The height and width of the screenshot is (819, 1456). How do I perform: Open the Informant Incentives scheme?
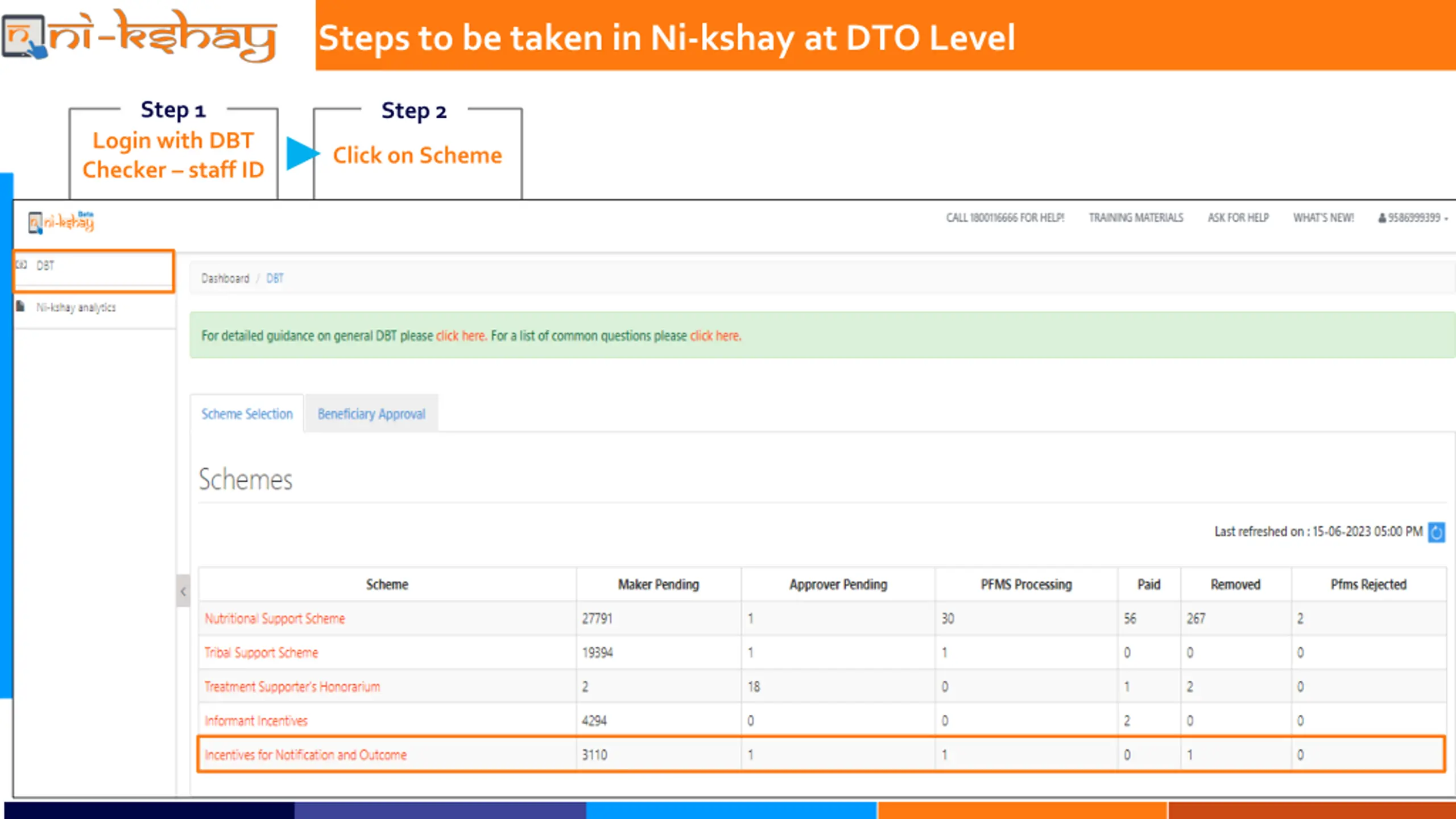click(x=256, y=721)
